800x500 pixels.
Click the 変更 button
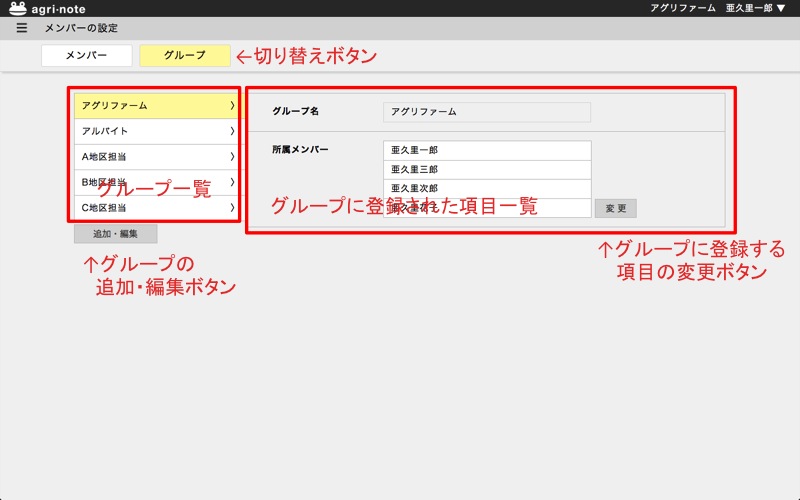point(615,209)
